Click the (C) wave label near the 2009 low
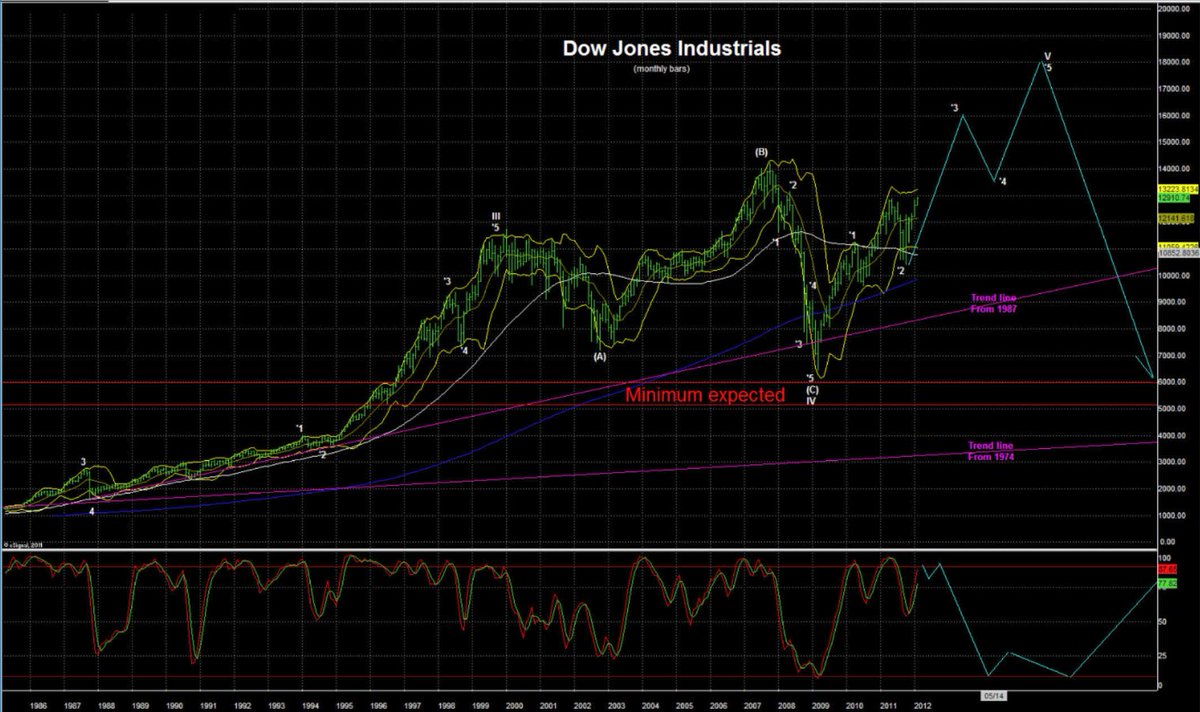The width and height of the screenshot is (1200, 712). [811, 389]
